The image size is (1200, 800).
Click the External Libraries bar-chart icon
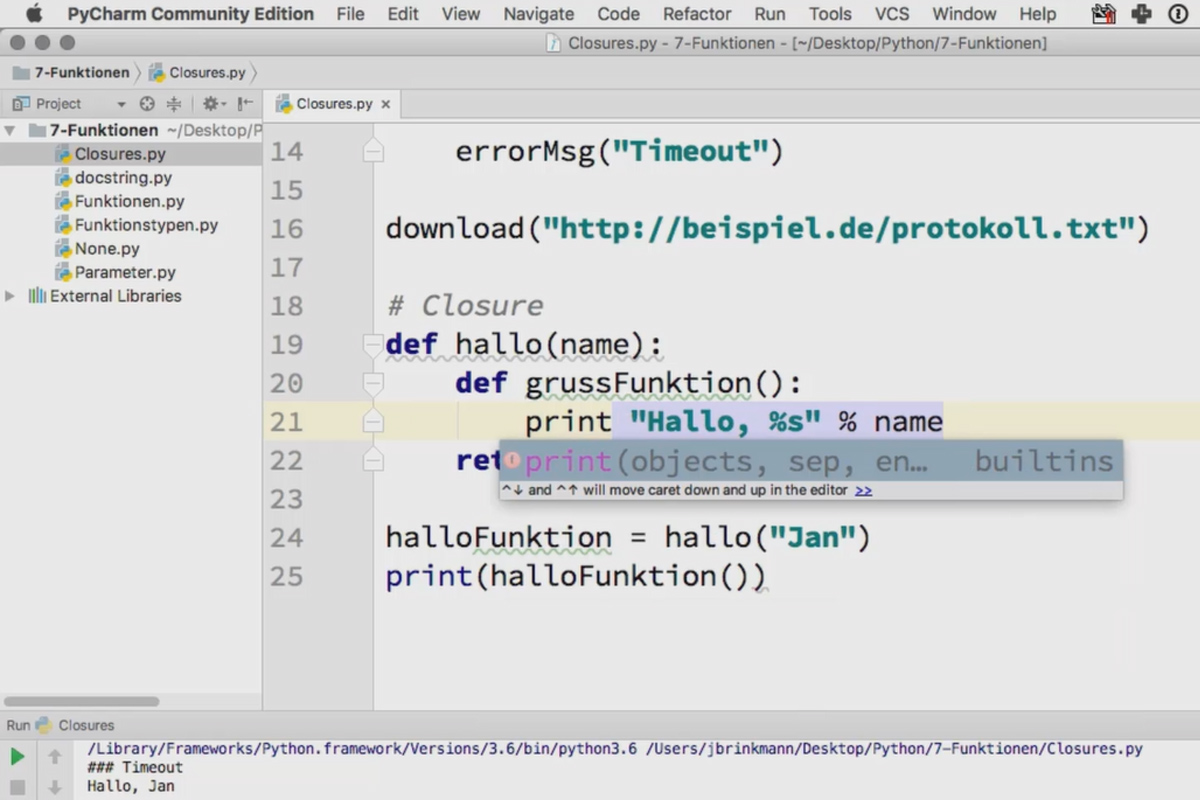tap(37, 296)
